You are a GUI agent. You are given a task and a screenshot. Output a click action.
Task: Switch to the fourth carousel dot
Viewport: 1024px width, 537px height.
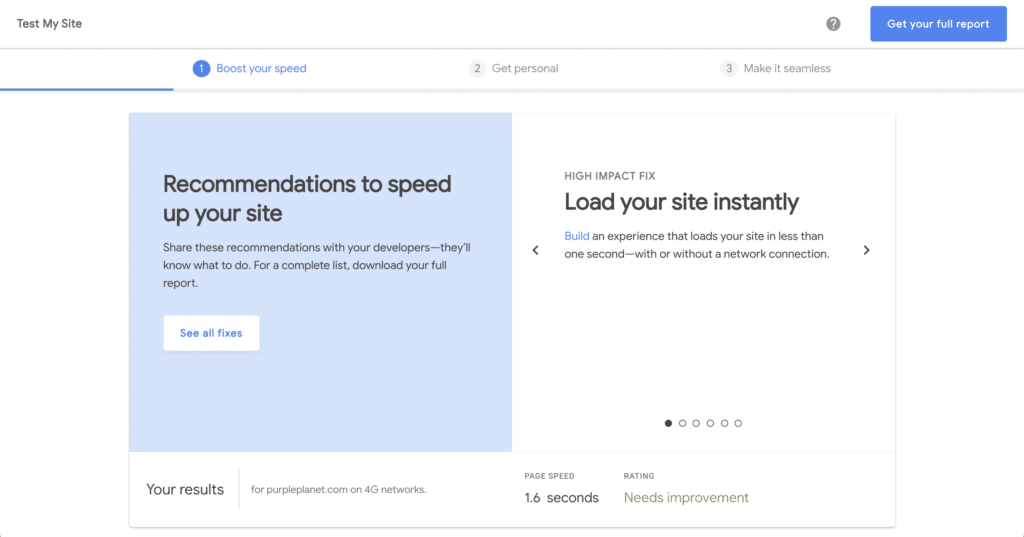[x=710, y=423]
